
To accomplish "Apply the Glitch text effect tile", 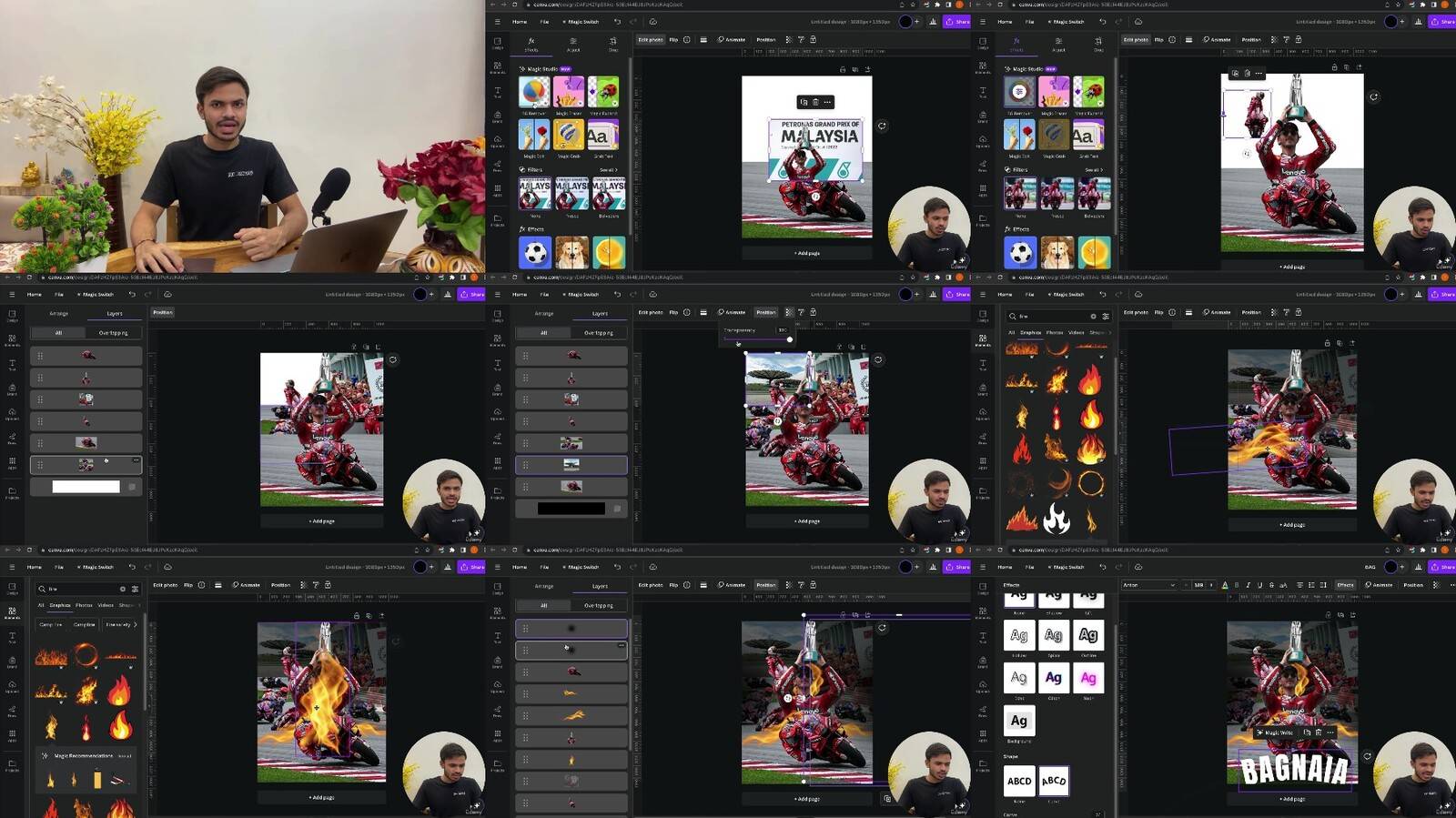I will 1054,678.
